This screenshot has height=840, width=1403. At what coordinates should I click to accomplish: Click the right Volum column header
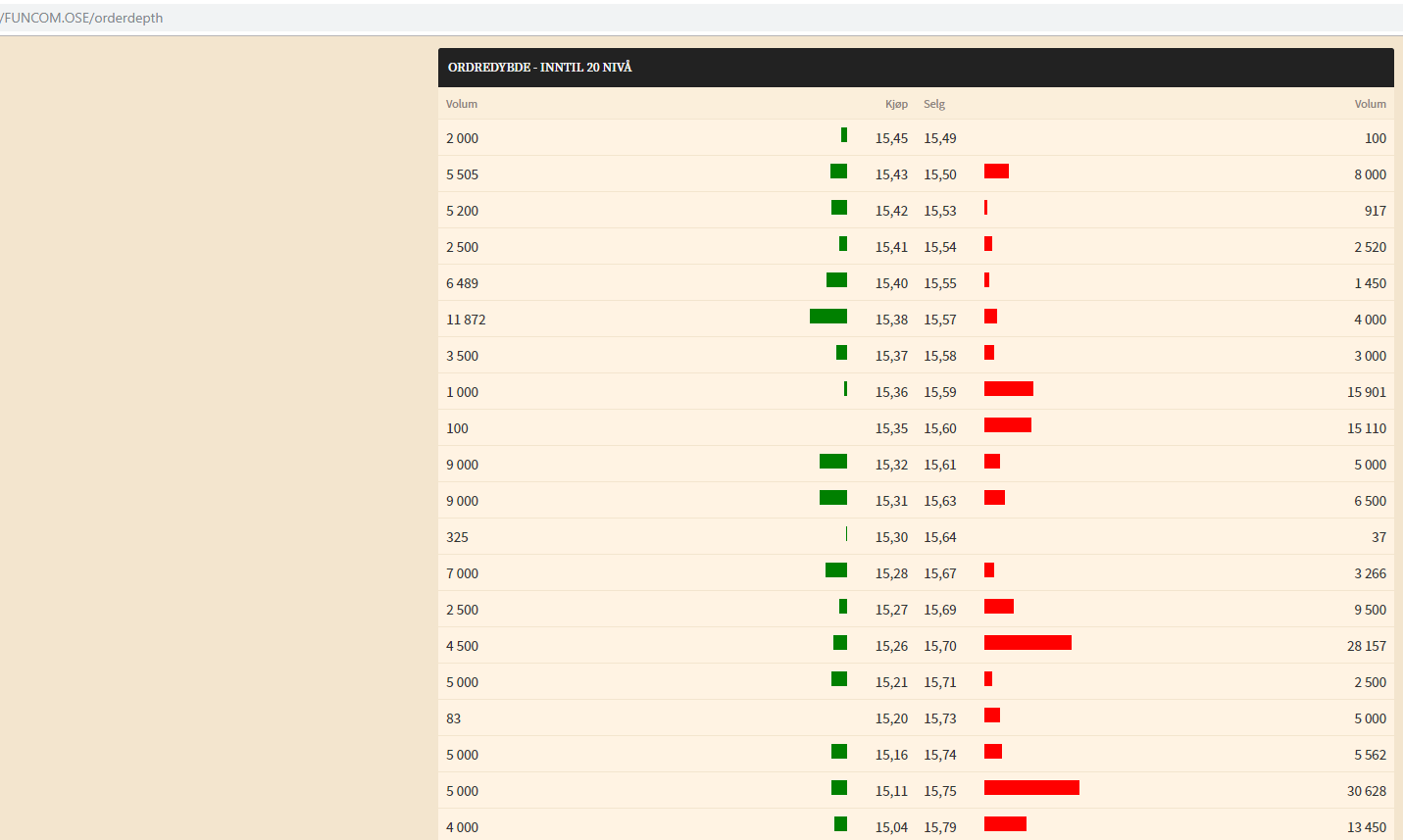coord(1371,104)
